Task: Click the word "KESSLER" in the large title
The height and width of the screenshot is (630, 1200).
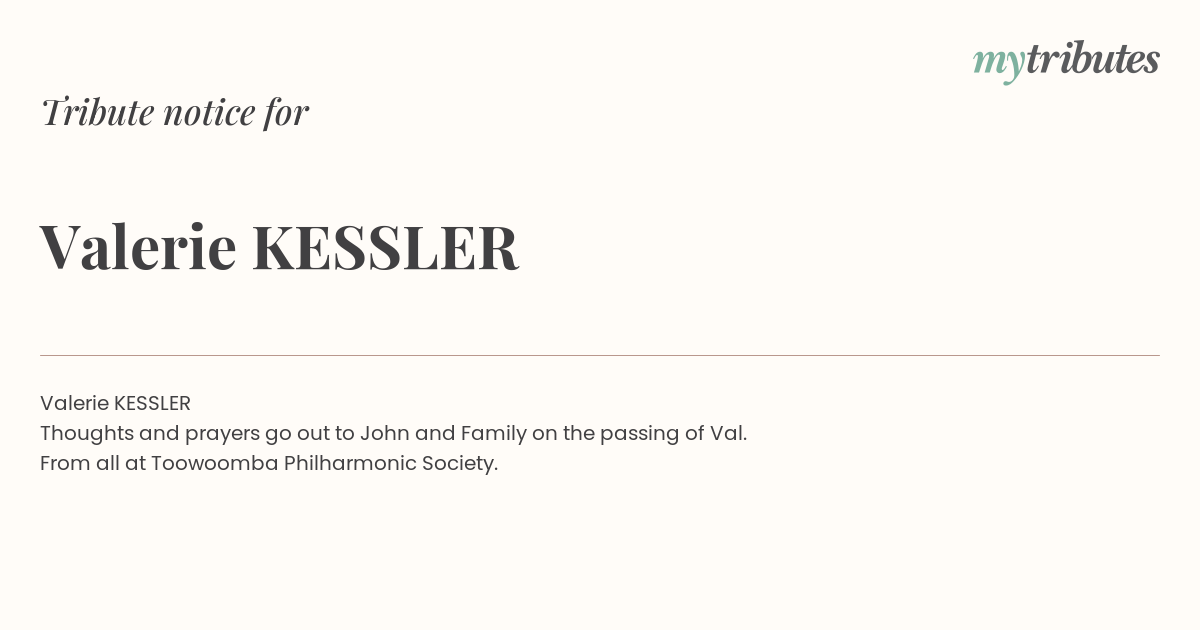Action: [x=385, y=247]
